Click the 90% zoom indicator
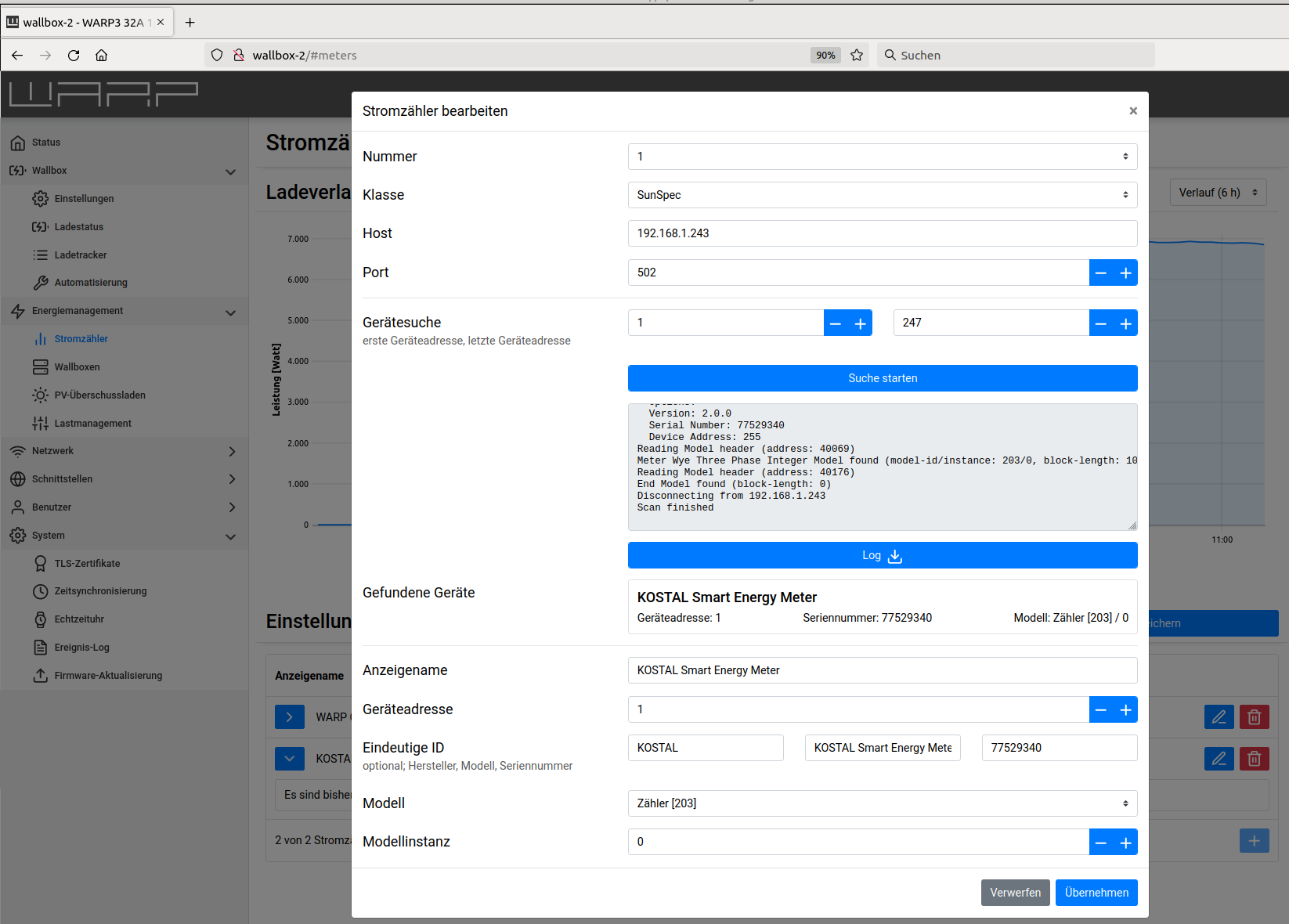This screenshot has width=1289, height=924. click(825, 55)
